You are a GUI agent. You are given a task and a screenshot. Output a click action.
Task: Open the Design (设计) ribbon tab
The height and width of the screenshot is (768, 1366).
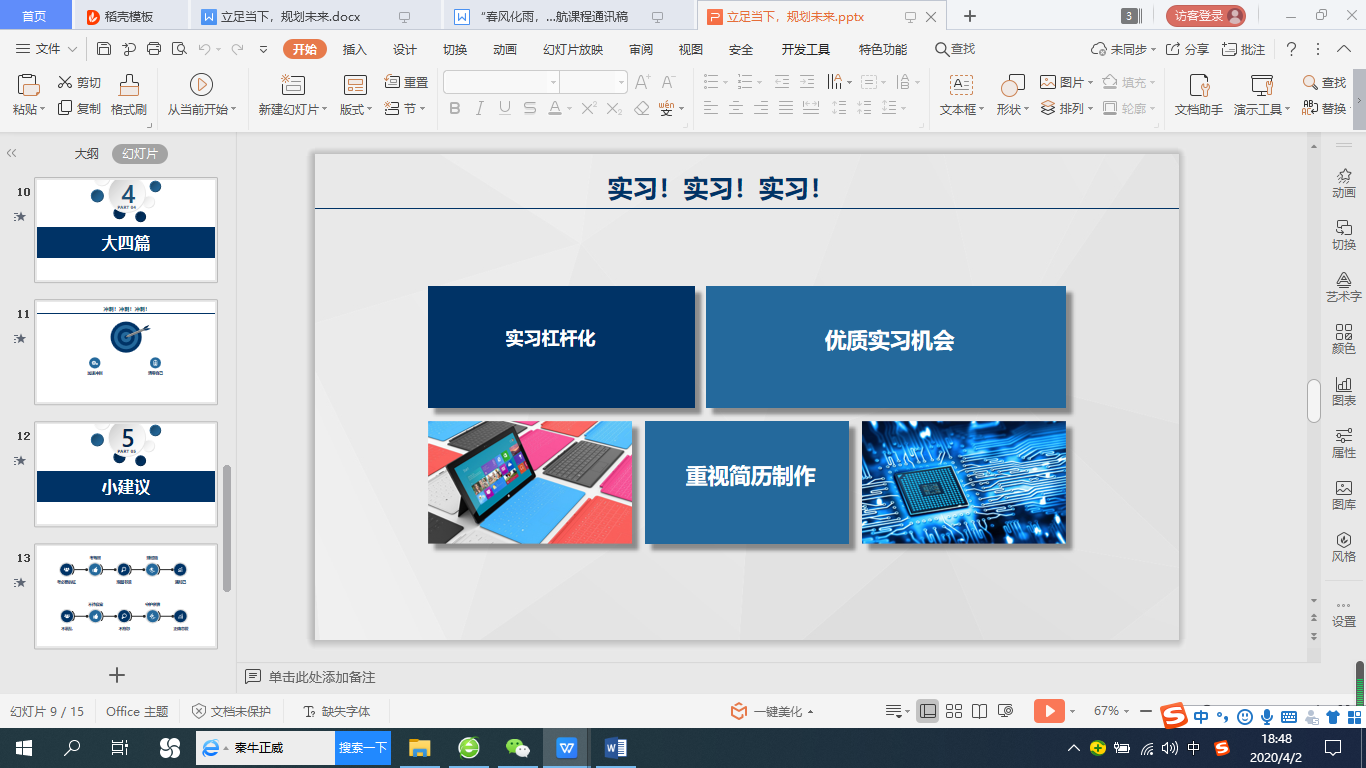coord(405,49)
